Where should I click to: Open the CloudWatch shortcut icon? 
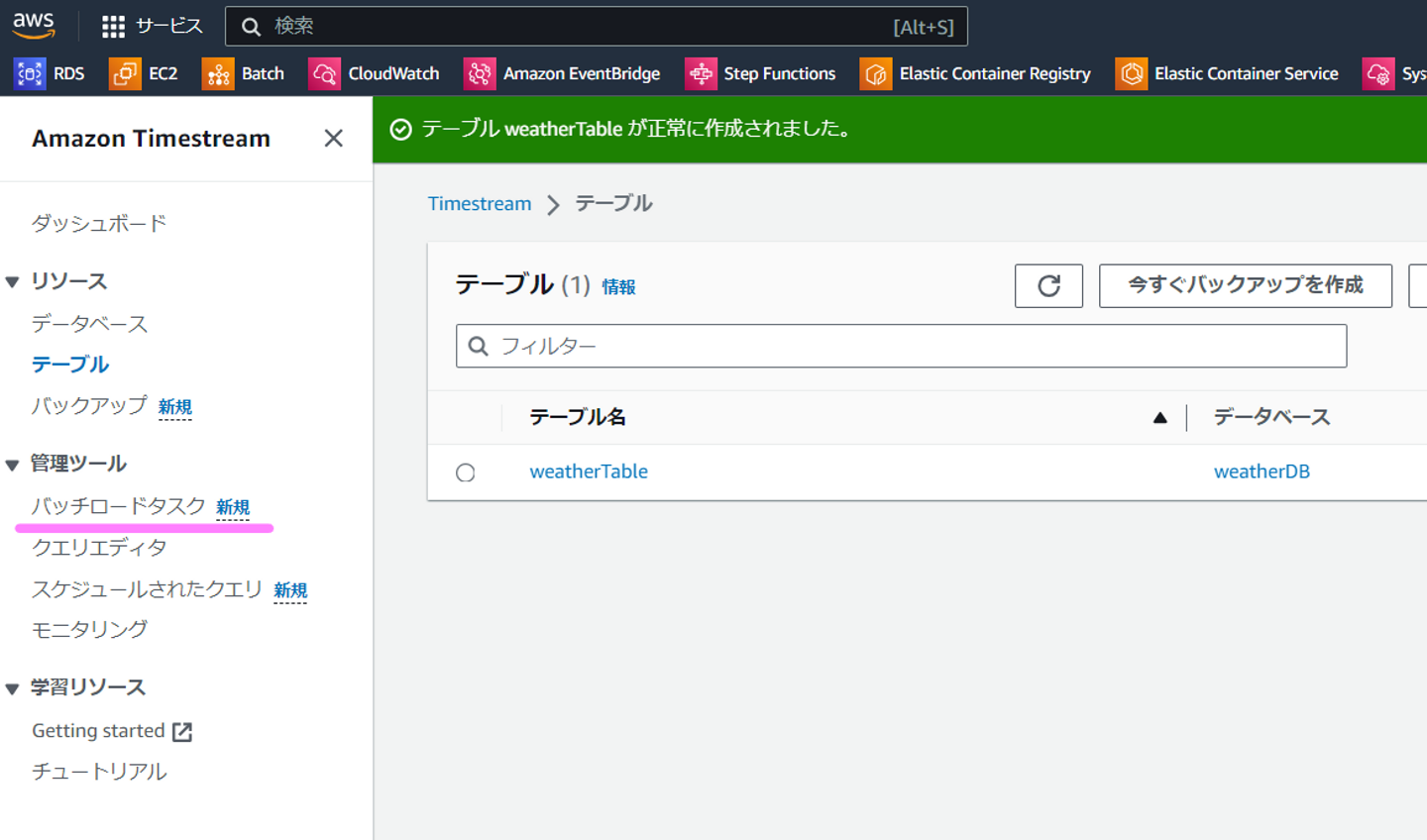pyautogui.click(x=324, y=73)
